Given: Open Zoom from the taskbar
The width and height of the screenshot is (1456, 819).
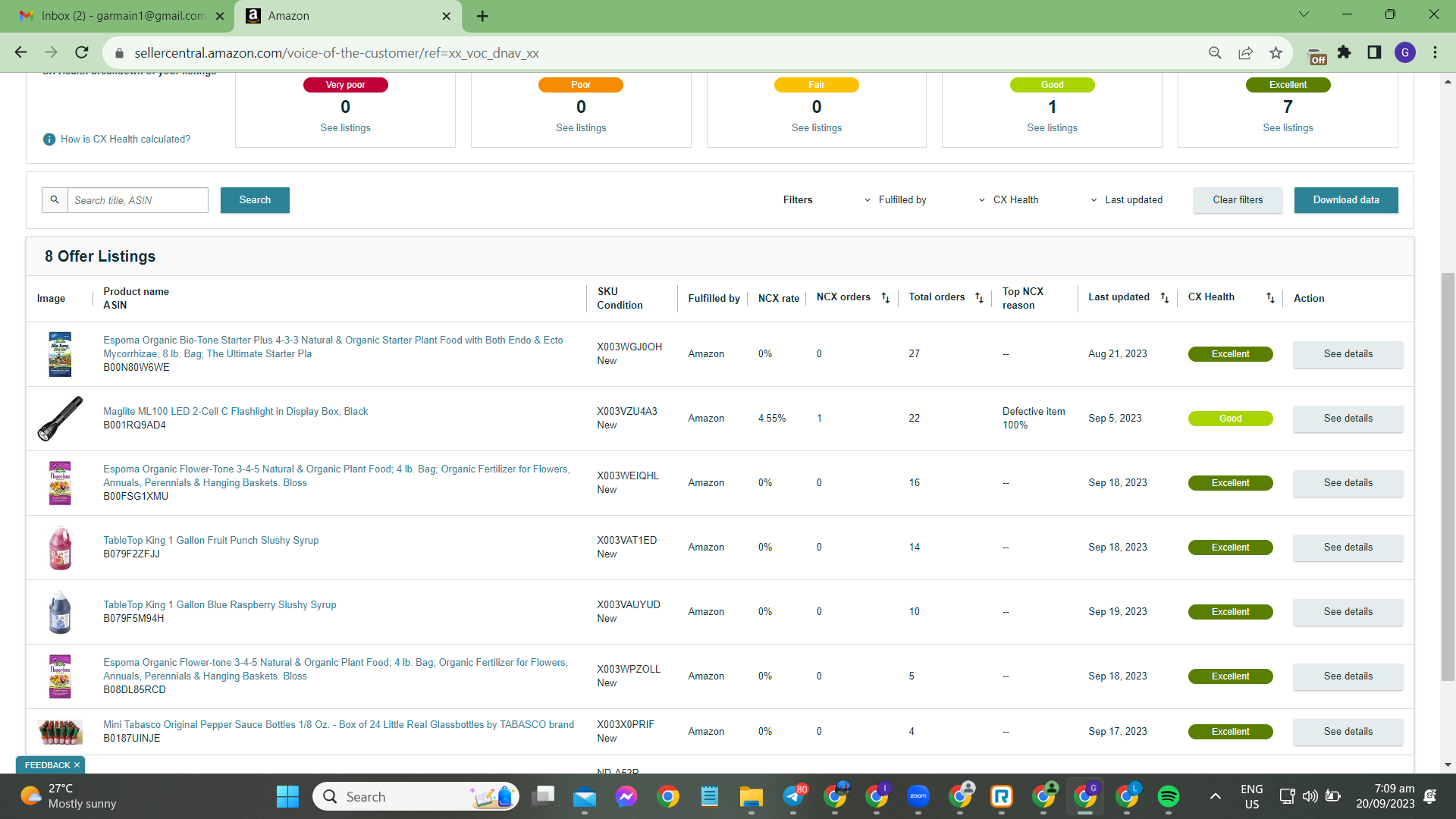Looking at the screenshot, I should point(918,797).
